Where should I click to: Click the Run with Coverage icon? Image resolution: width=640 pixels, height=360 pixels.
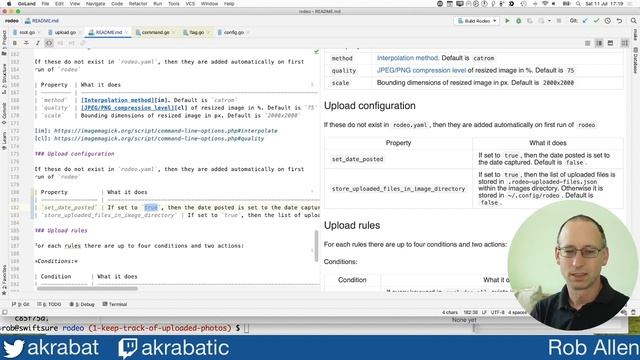530,21
